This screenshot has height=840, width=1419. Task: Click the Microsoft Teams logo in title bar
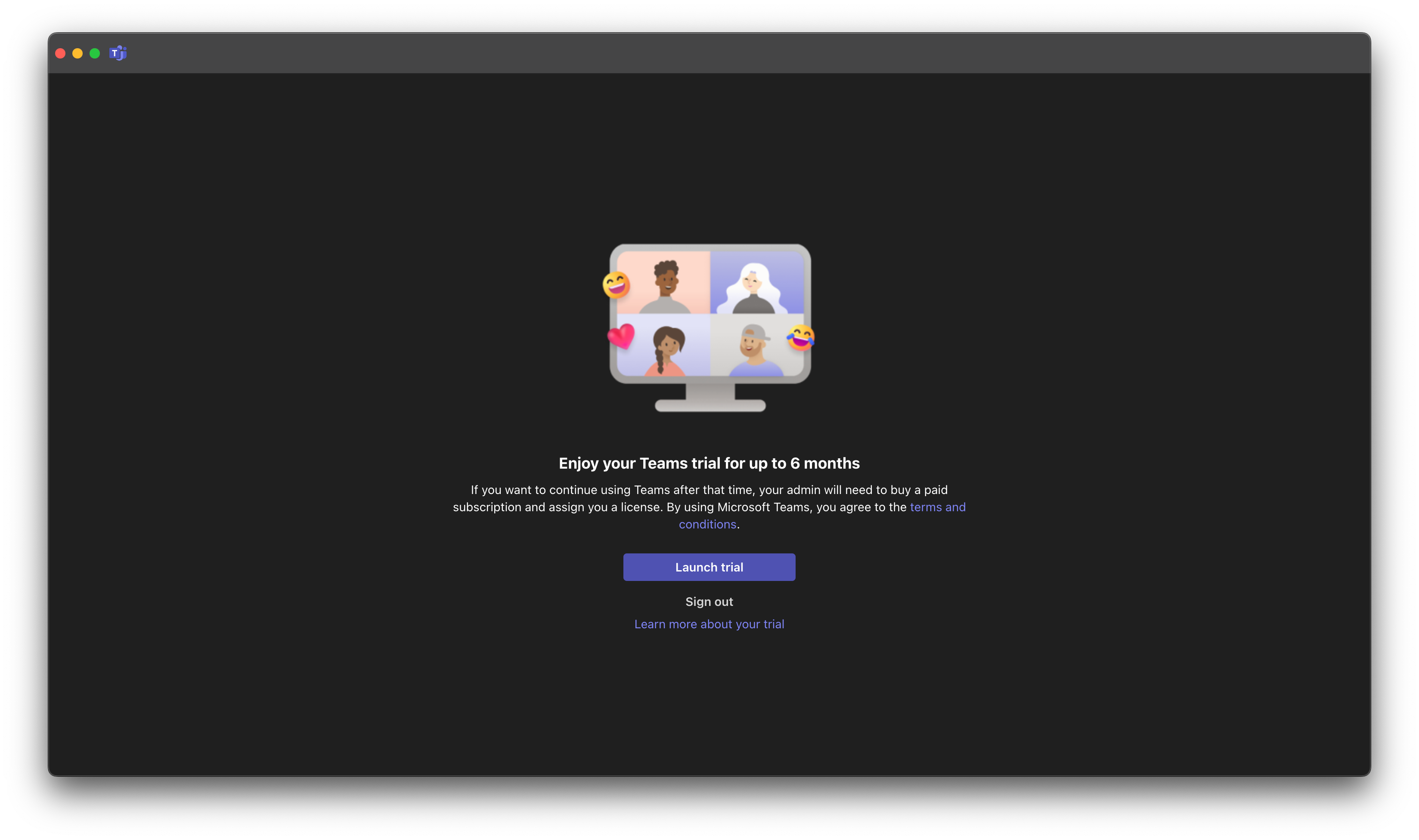(118, 53)
